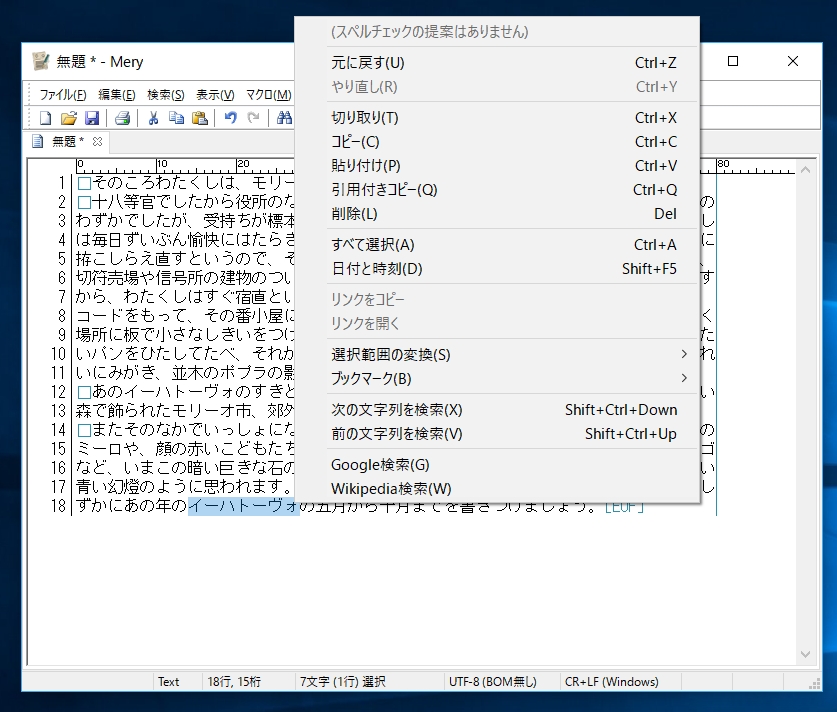Click the CR+LF (Windows) status bar indicator
The image size is (837, 712).
coord(614,682)
